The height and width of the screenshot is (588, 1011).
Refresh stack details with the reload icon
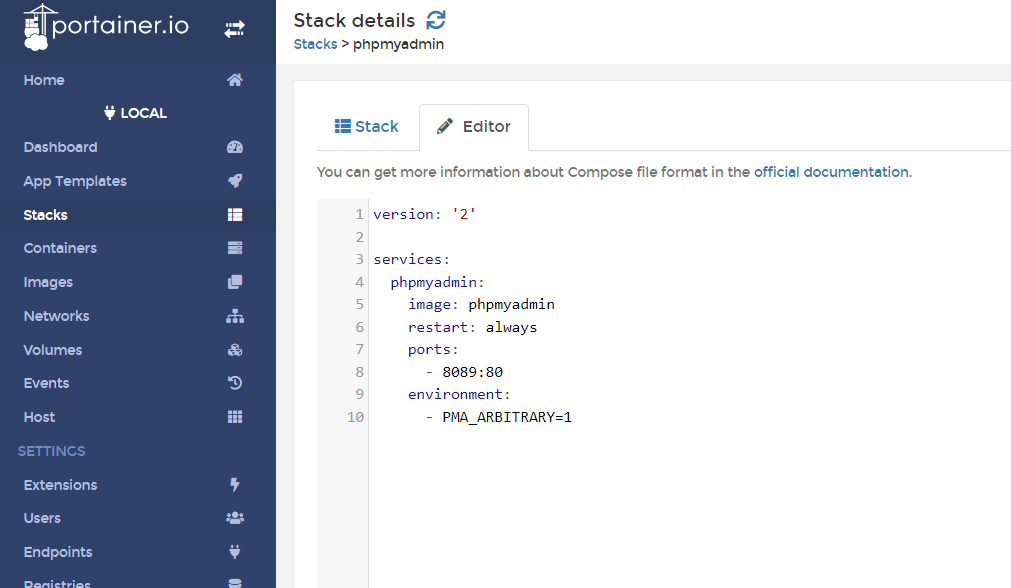point(436,20)
